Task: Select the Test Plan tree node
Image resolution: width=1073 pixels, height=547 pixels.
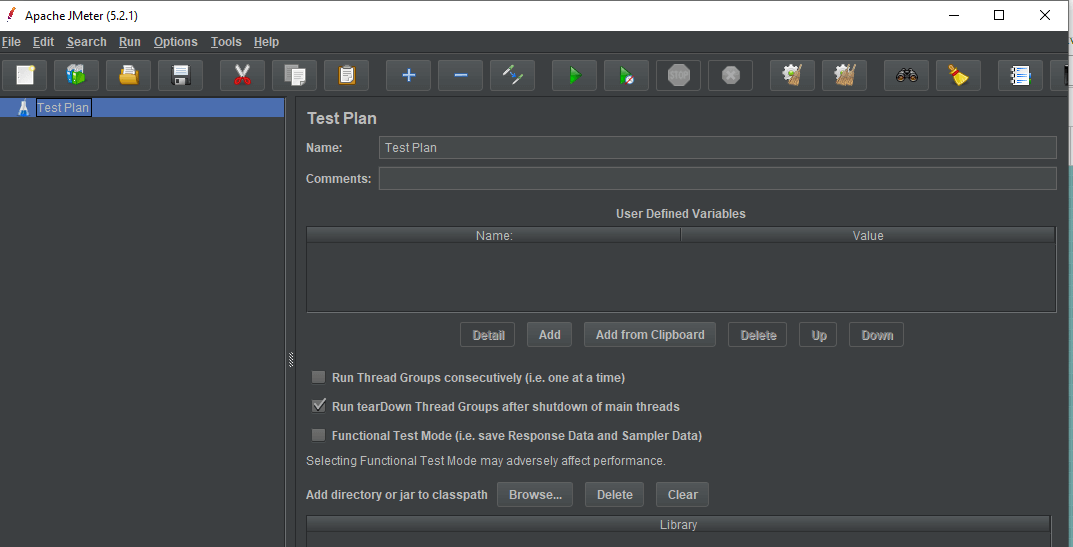Action: tap(63, 107)
